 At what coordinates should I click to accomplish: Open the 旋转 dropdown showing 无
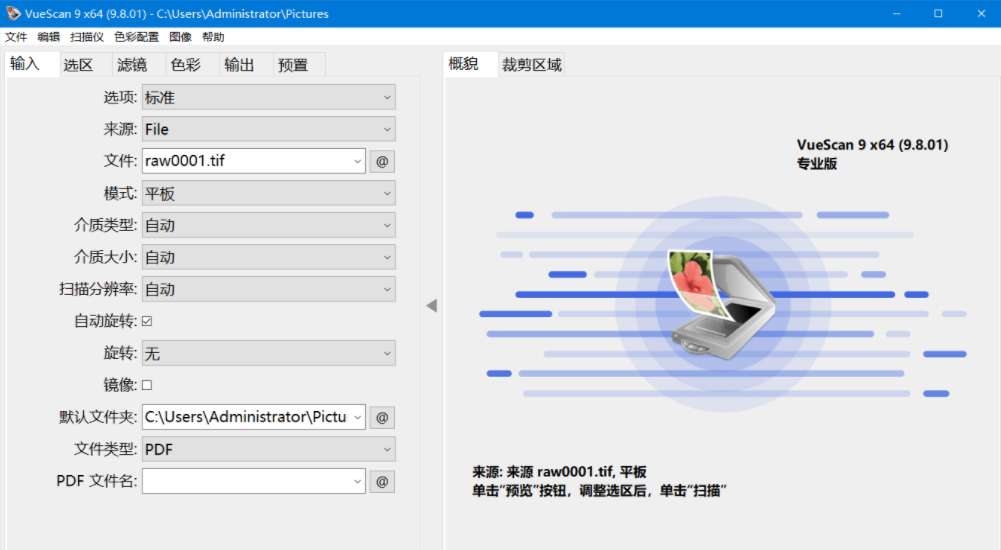coord(268,353)
